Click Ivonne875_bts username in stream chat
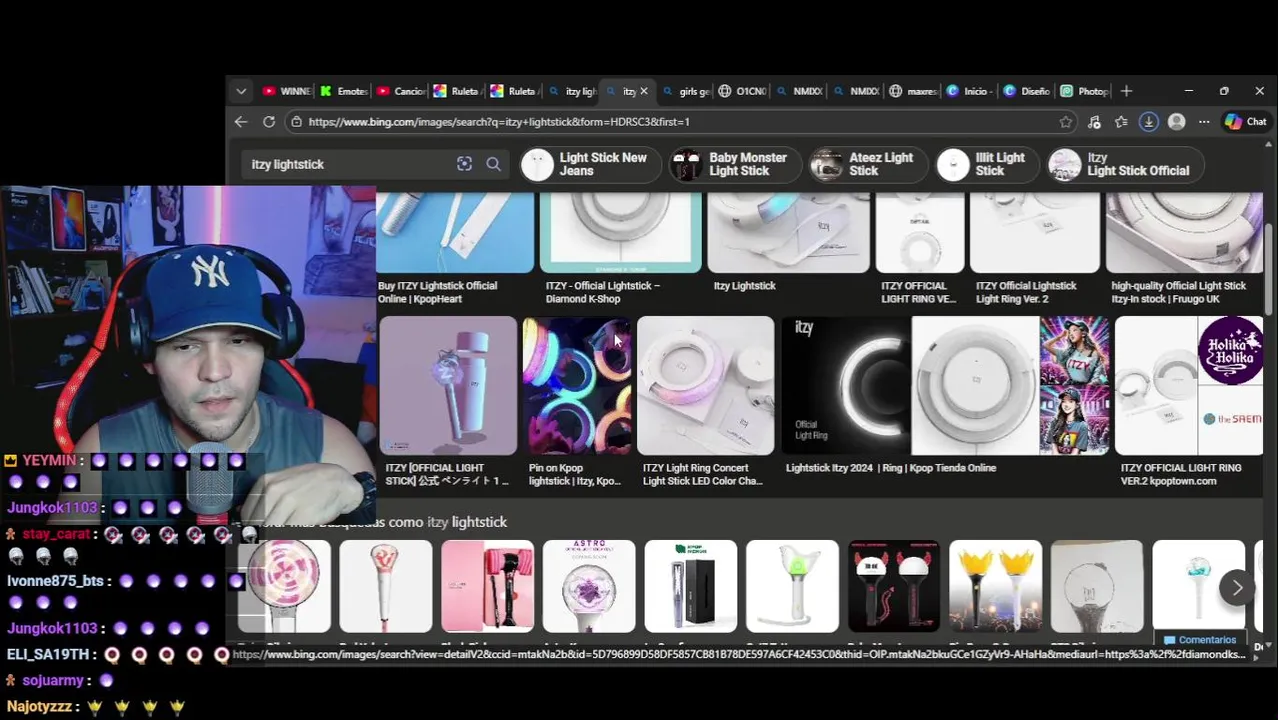Screen dimensions: 1278x720 (56, 581)
